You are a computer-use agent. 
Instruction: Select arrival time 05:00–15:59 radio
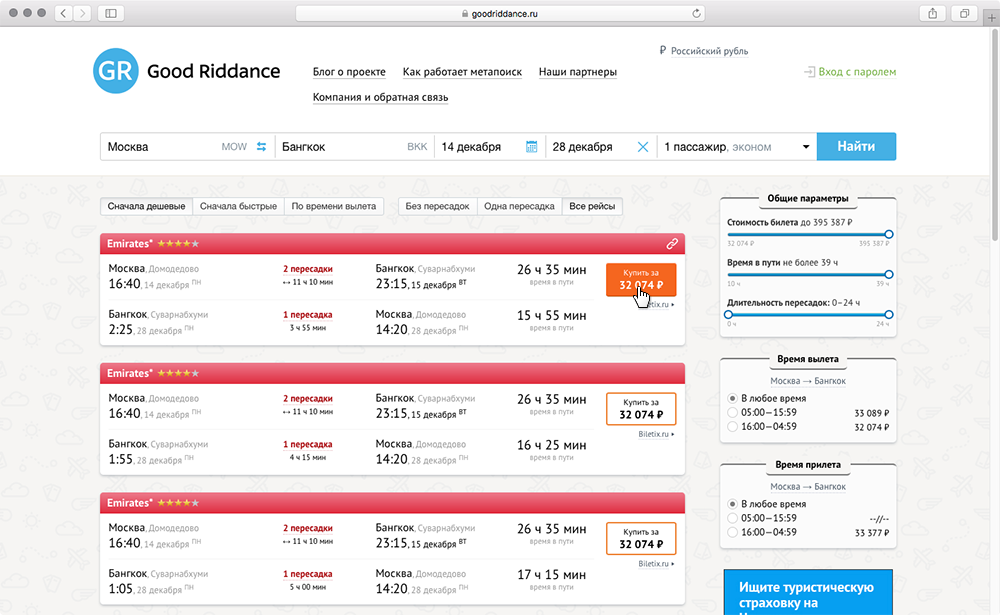(x=733, y=518)
